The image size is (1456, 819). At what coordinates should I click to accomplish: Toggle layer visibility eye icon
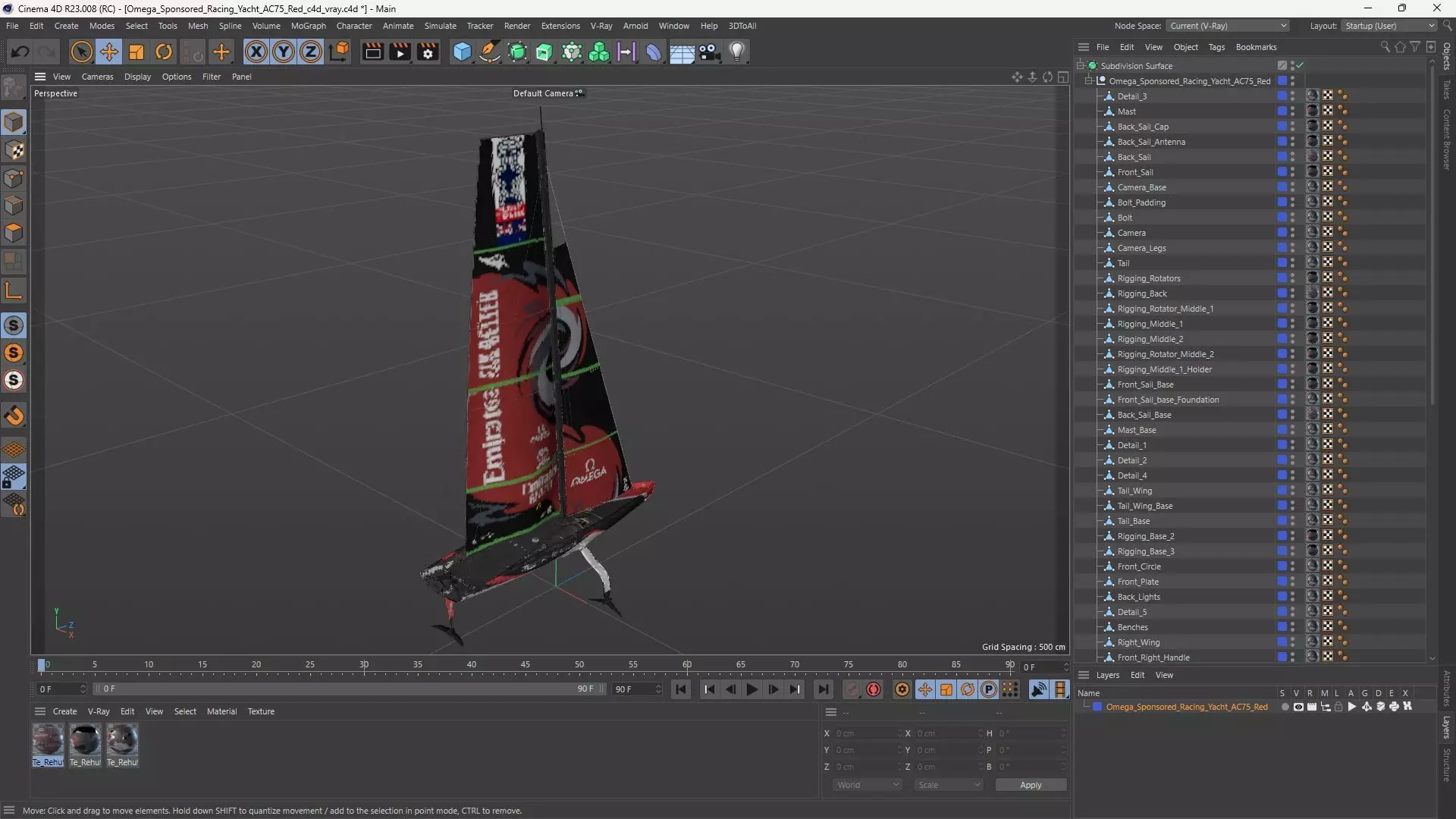[1298, 707]
